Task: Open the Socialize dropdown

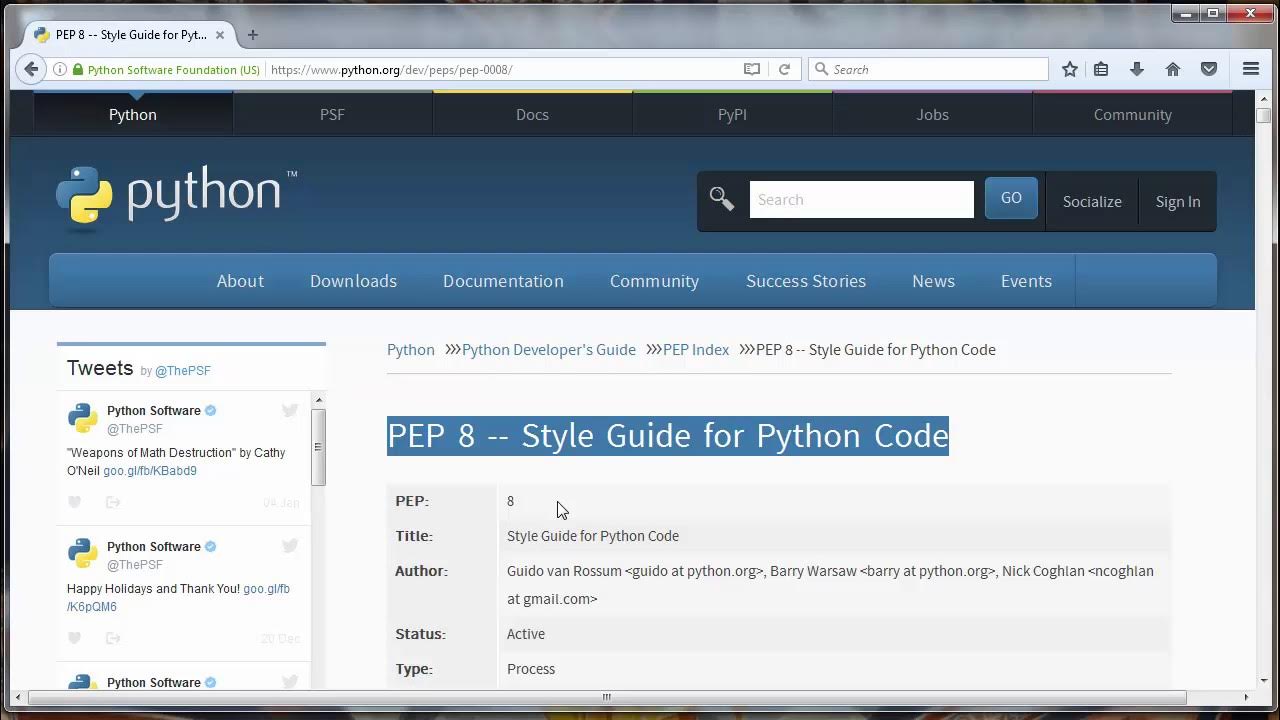Action: pyautogui.click(x=1092, y=201)
